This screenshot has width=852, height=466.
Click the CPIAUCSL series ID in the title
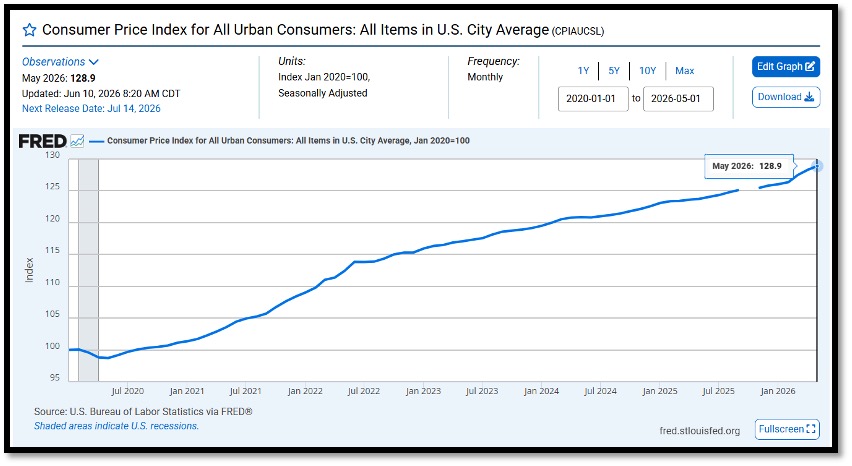tap(578, 32)
